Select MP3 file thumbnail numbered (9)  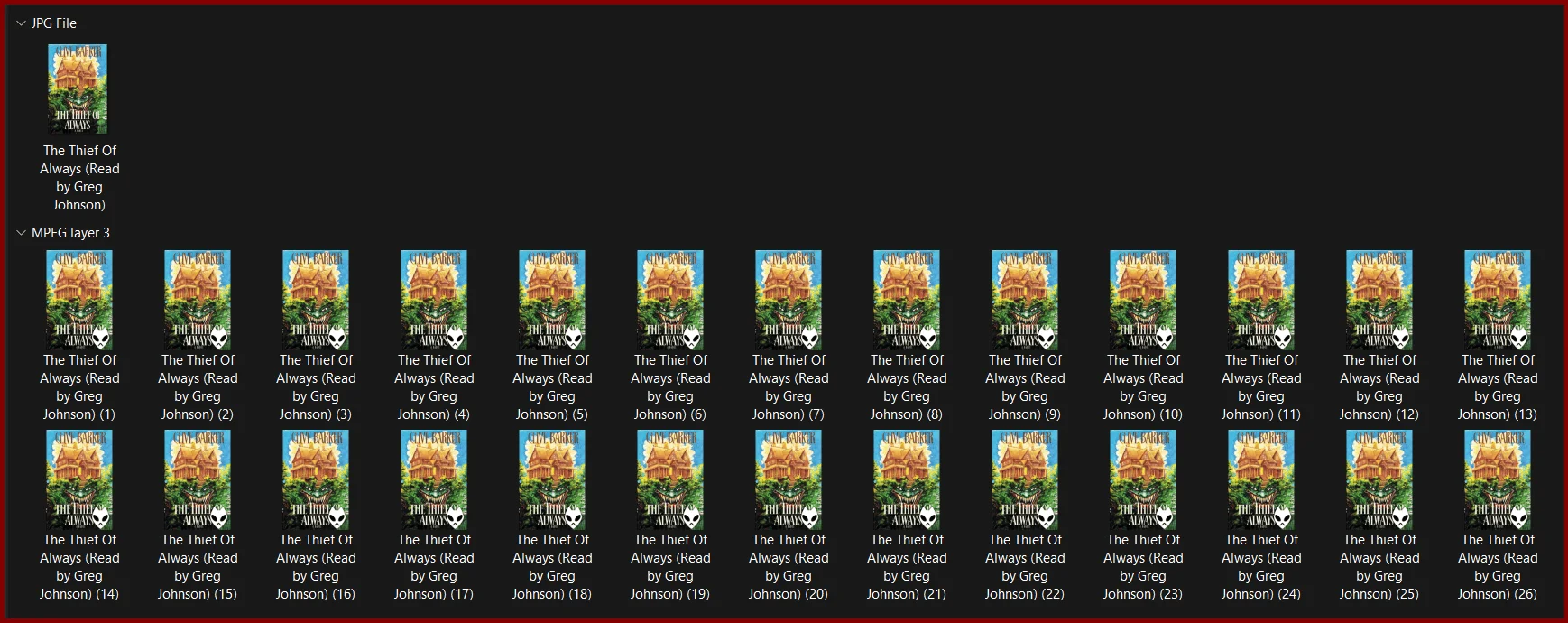[1025, 301]
